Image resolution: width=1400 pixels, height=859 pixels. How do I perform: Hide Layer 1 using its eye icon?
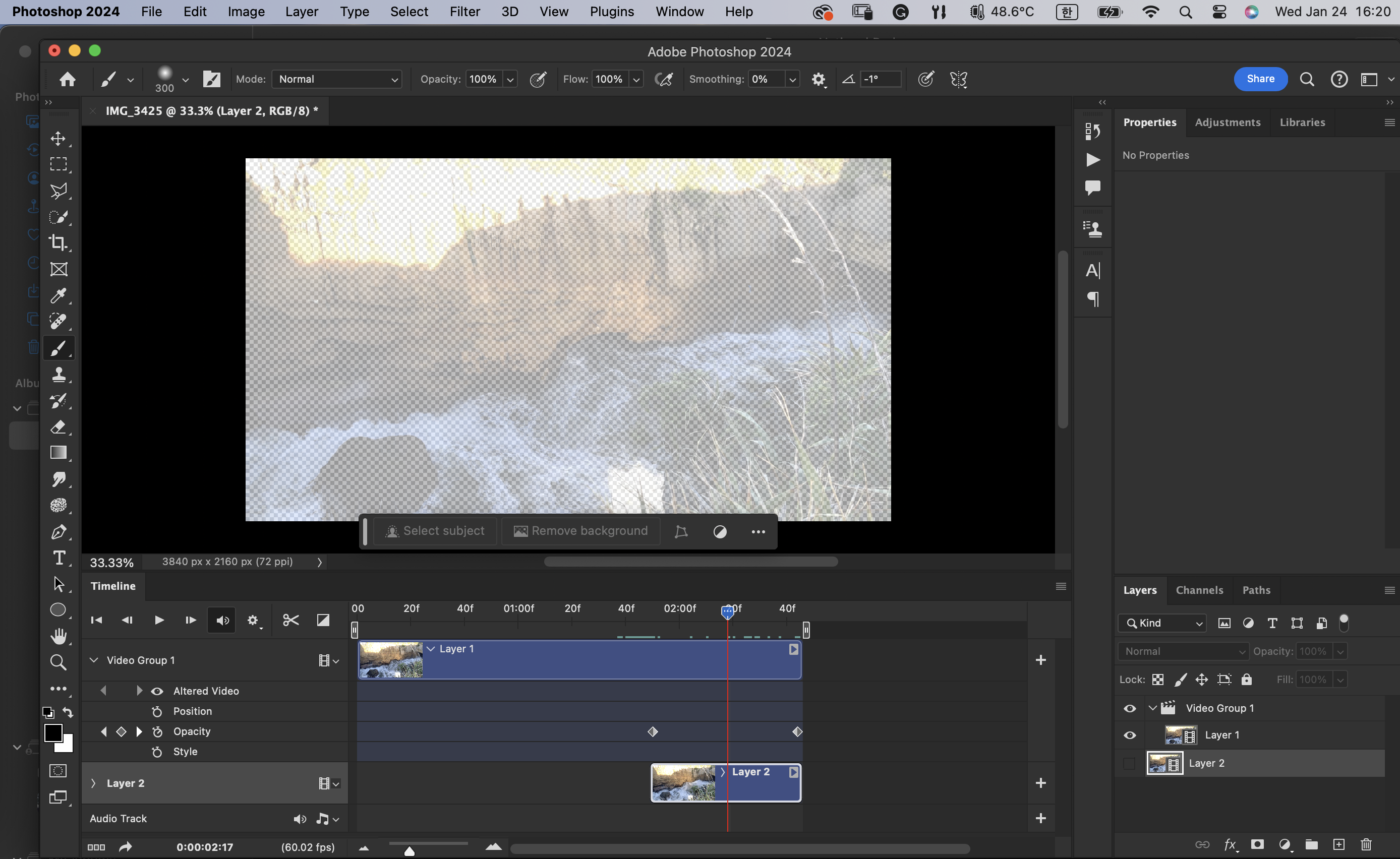[x=1130, y=735]
